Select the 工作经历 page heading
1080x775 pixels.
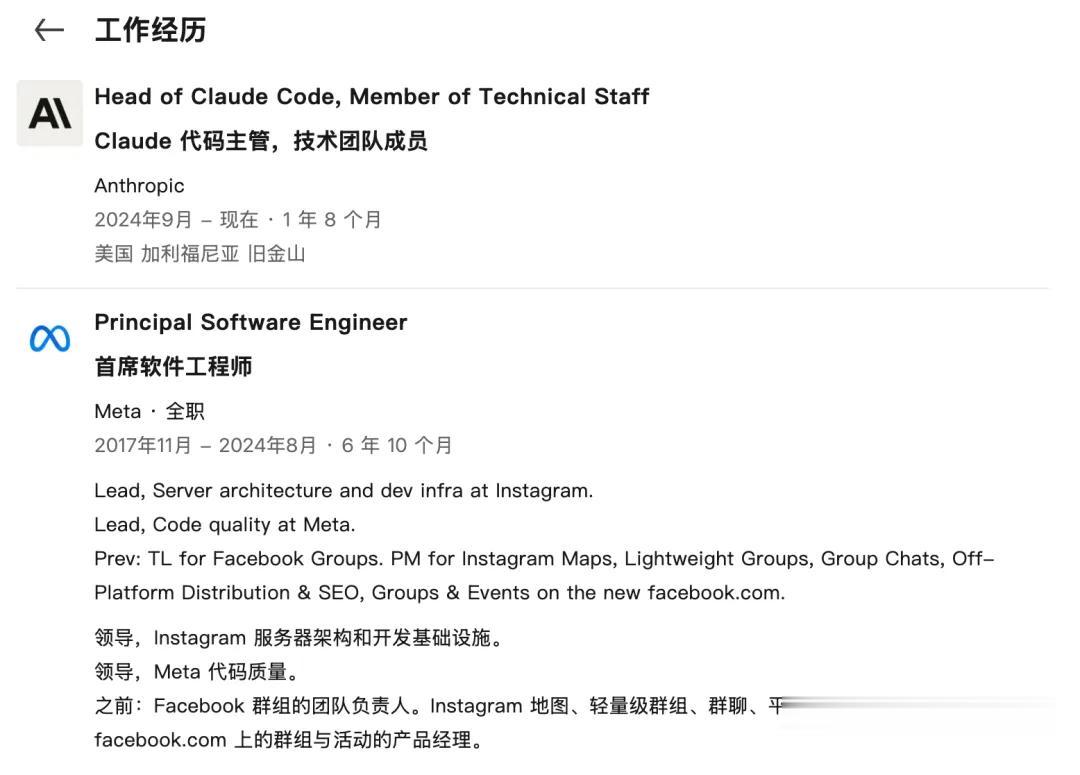(x=150, y=31)
